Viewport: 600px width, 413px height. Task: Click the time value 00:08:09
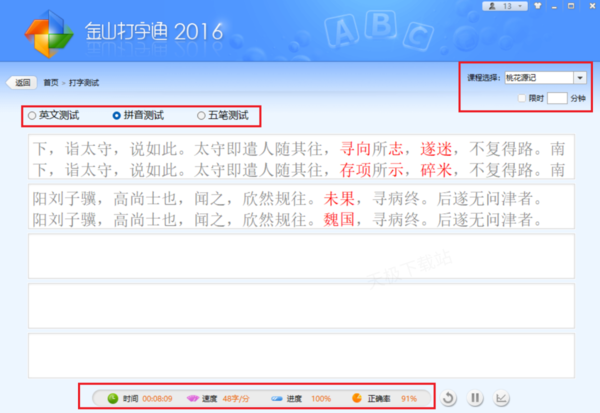point(157,399)
